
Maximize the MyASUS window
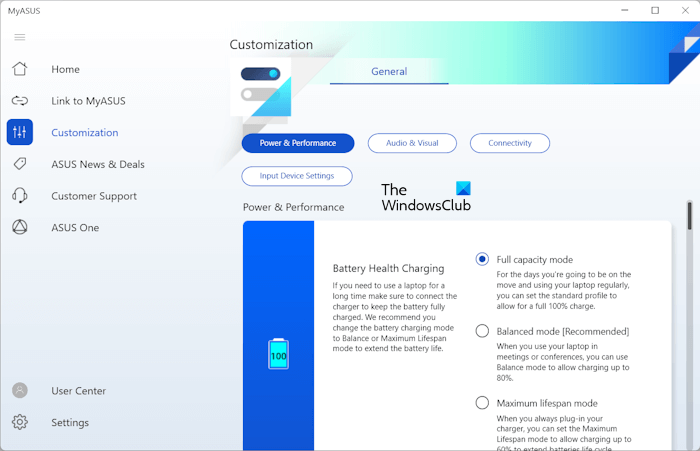click(655, 10)
